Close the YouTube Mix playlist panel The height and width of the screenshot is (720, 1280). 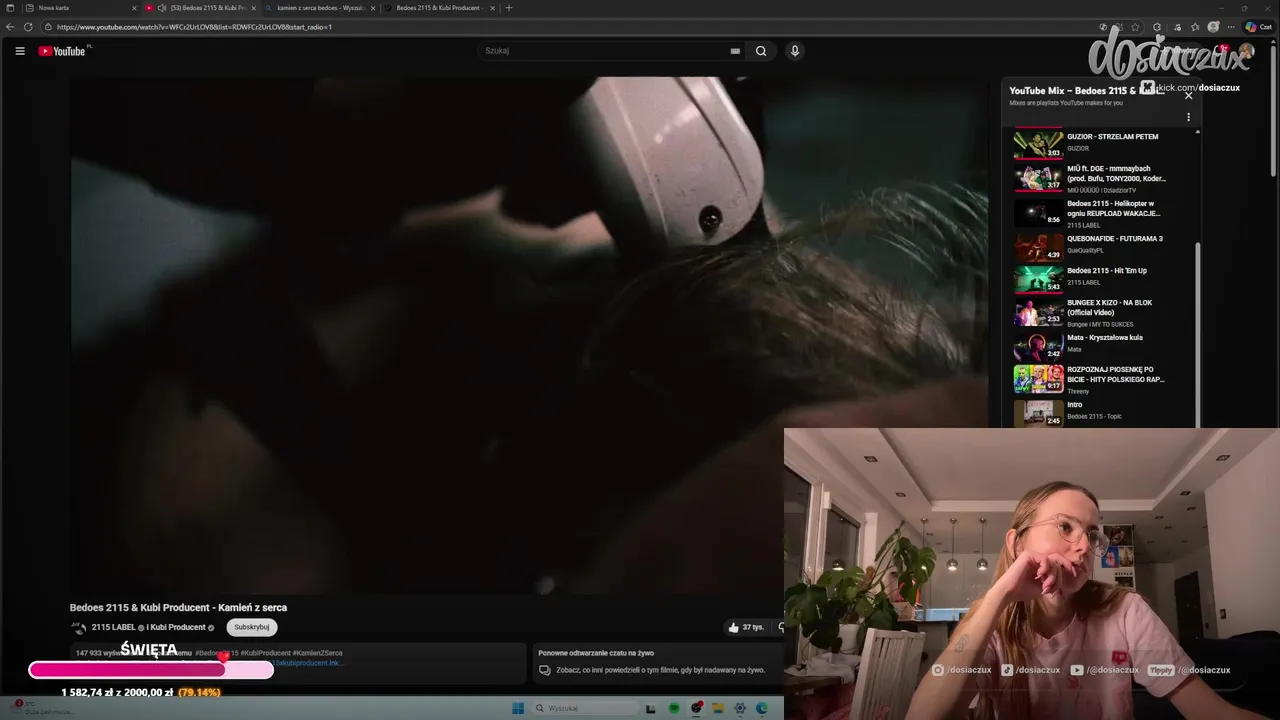point(1188,95)
